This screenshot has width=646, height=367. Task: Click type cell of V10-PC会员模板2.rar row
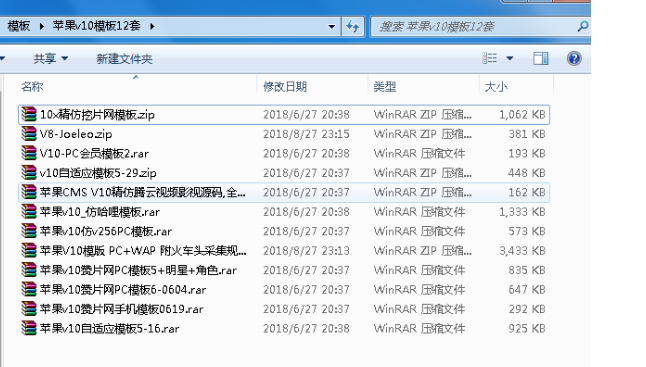point(419,153)
